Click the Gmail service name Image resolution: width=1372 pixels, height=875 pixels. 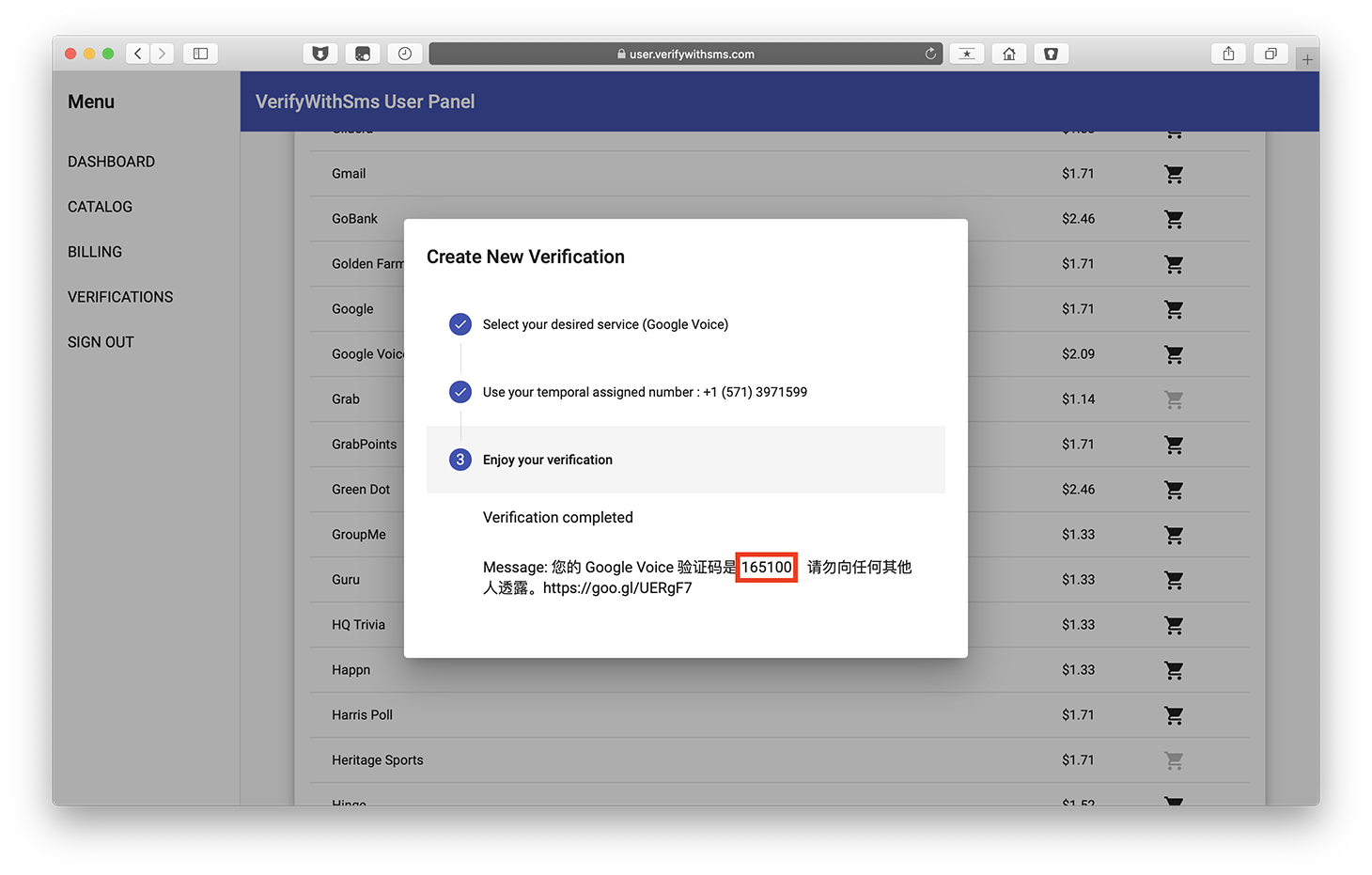pyautogui.click(x=349, y=174)
